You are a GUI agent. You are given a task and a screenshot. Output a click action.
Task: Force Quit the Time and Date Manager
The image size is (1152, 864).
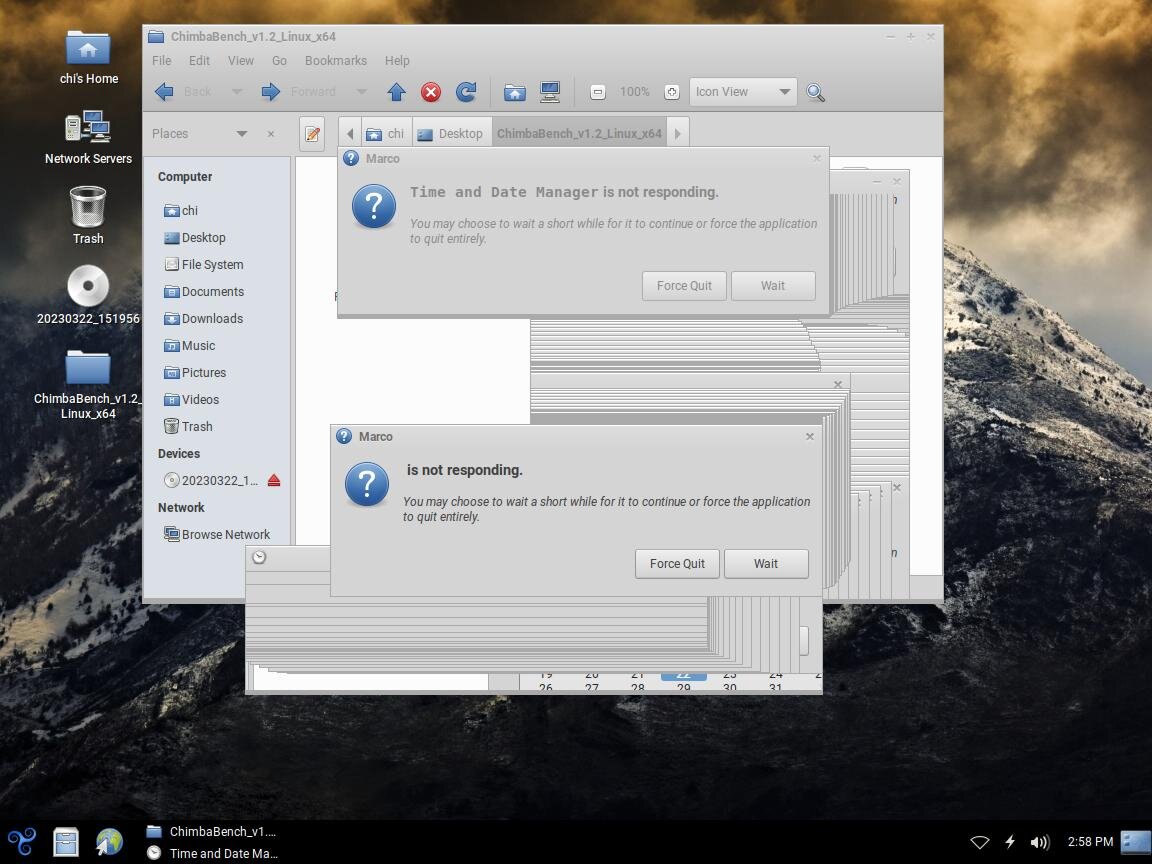click(684, 285)
